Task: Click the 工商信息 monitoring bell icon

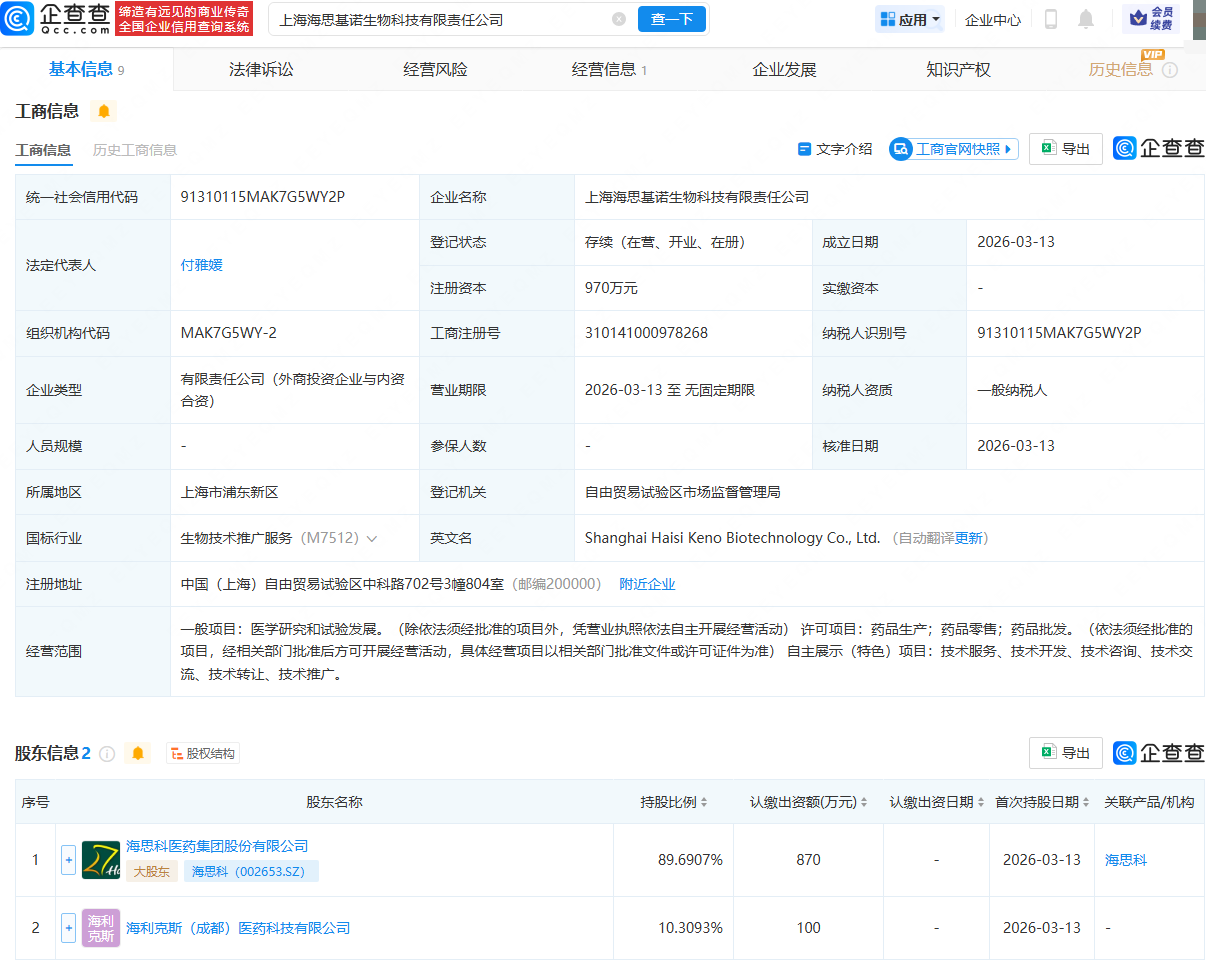Action: pyautogui.click(x=104, y=111)
